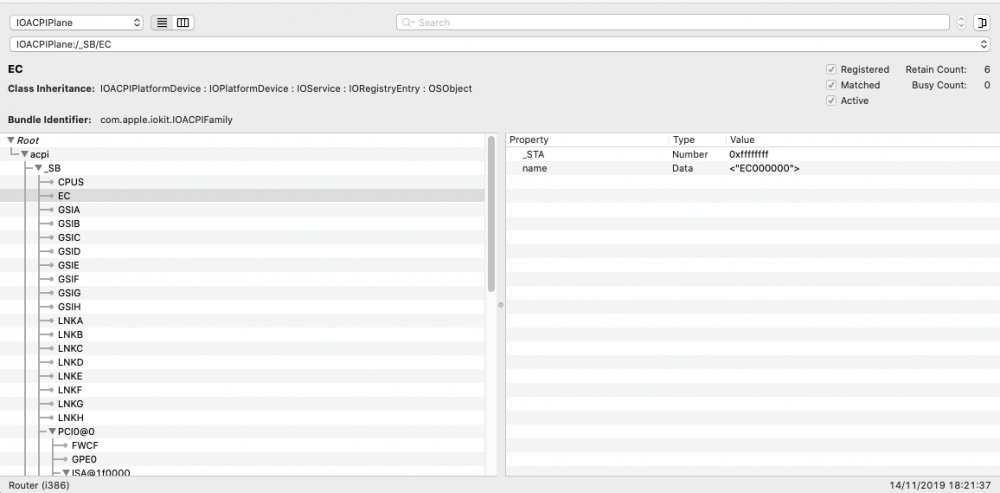Open the IOACPIPlane plane dropdown
Image resolution: width=1000 pixels, height=493 pixels.
(x=77, y=22)
